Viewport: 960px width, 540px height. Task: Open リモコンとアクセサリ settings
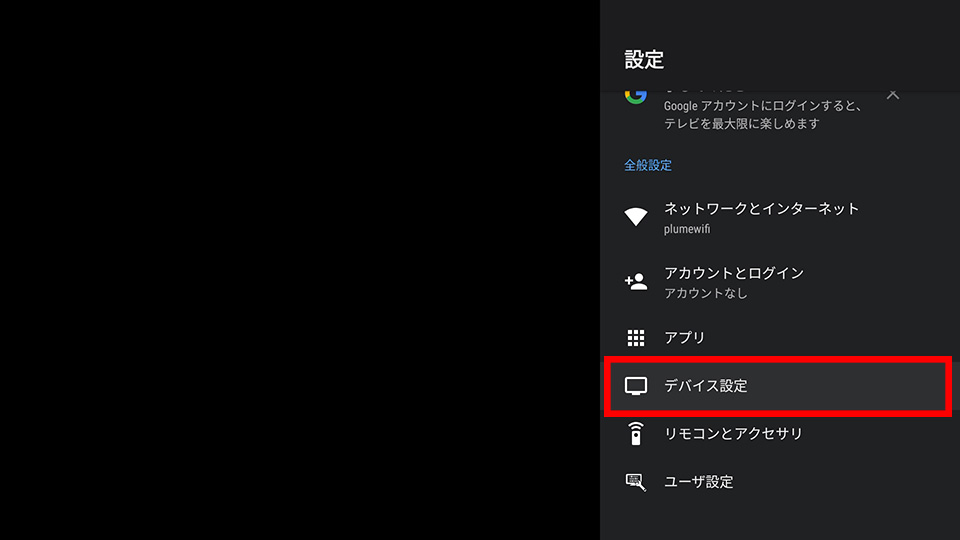pyautogui.click(x=780, y=433)
